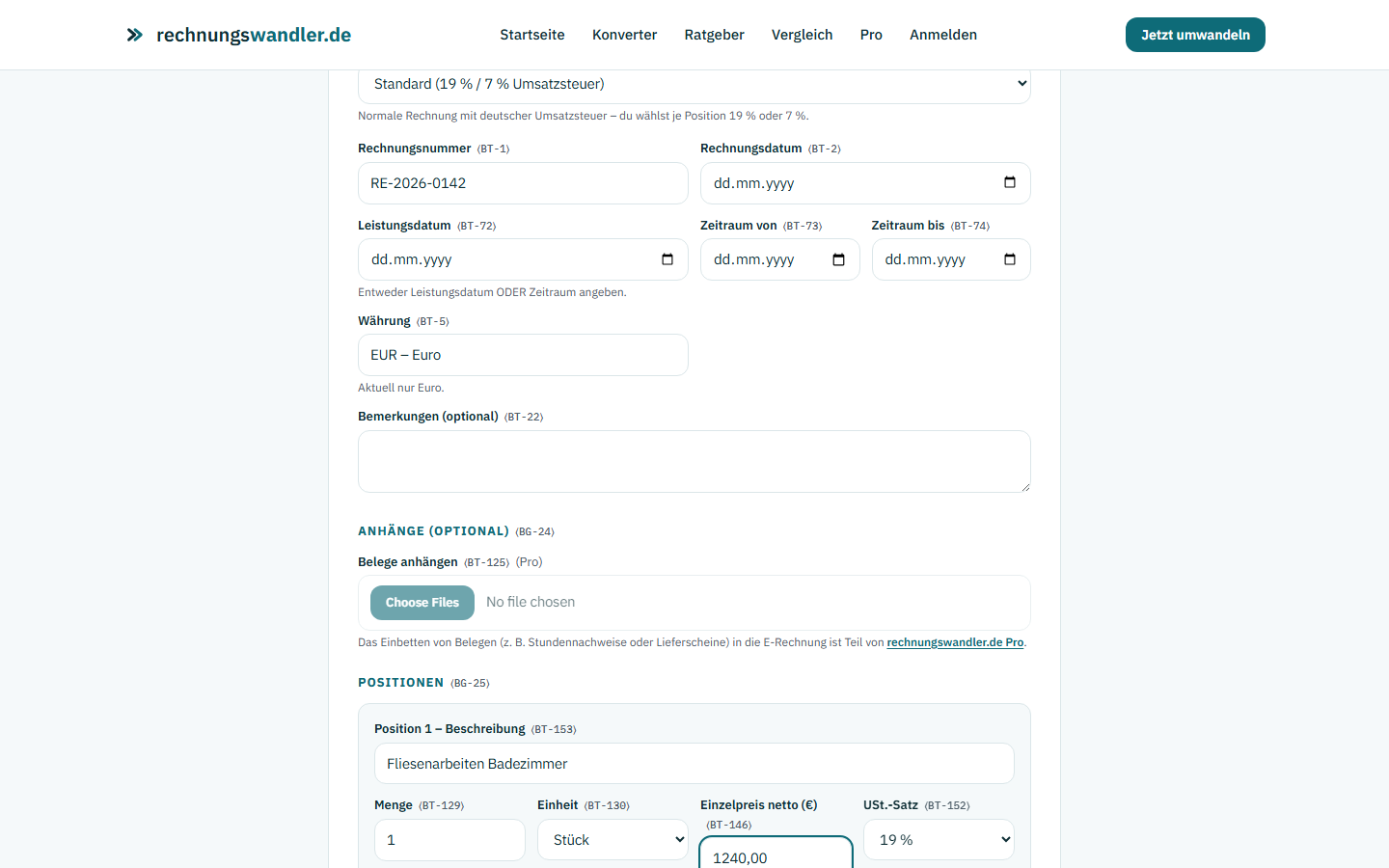This screenshot has height=868, width=1389.
Task: Click the rechnungswandler.de double-chevron logo icon
Action: [135, 35]
